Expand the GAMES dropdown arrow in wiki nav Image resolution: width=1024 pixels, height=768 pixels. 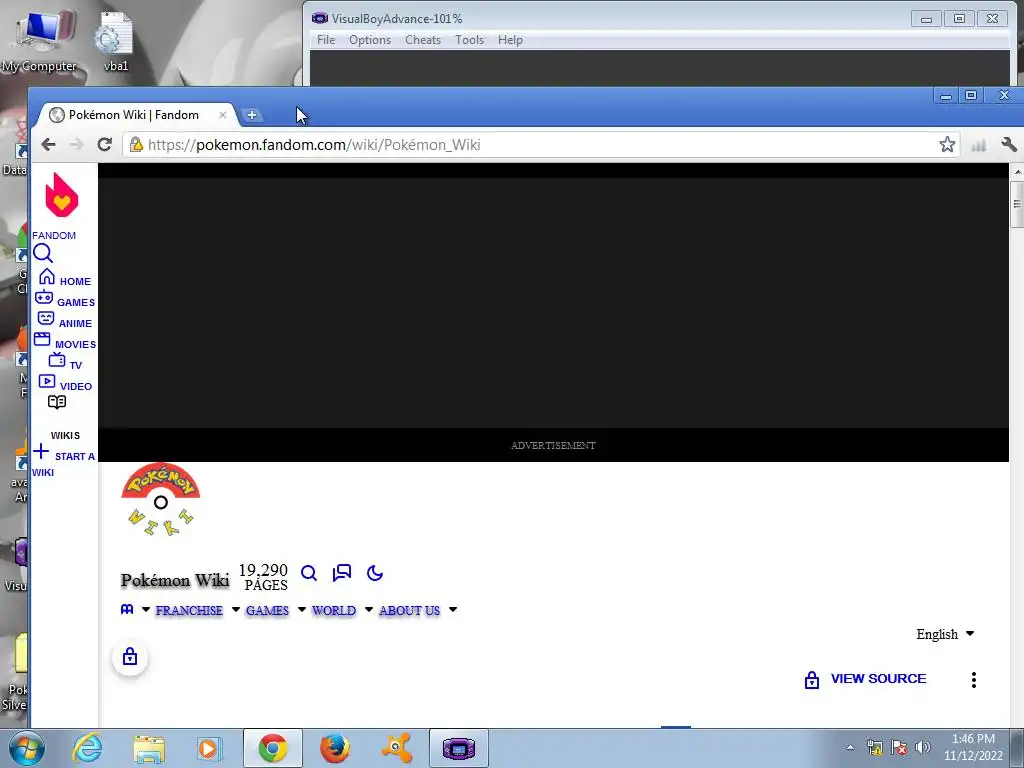point(302,610)
